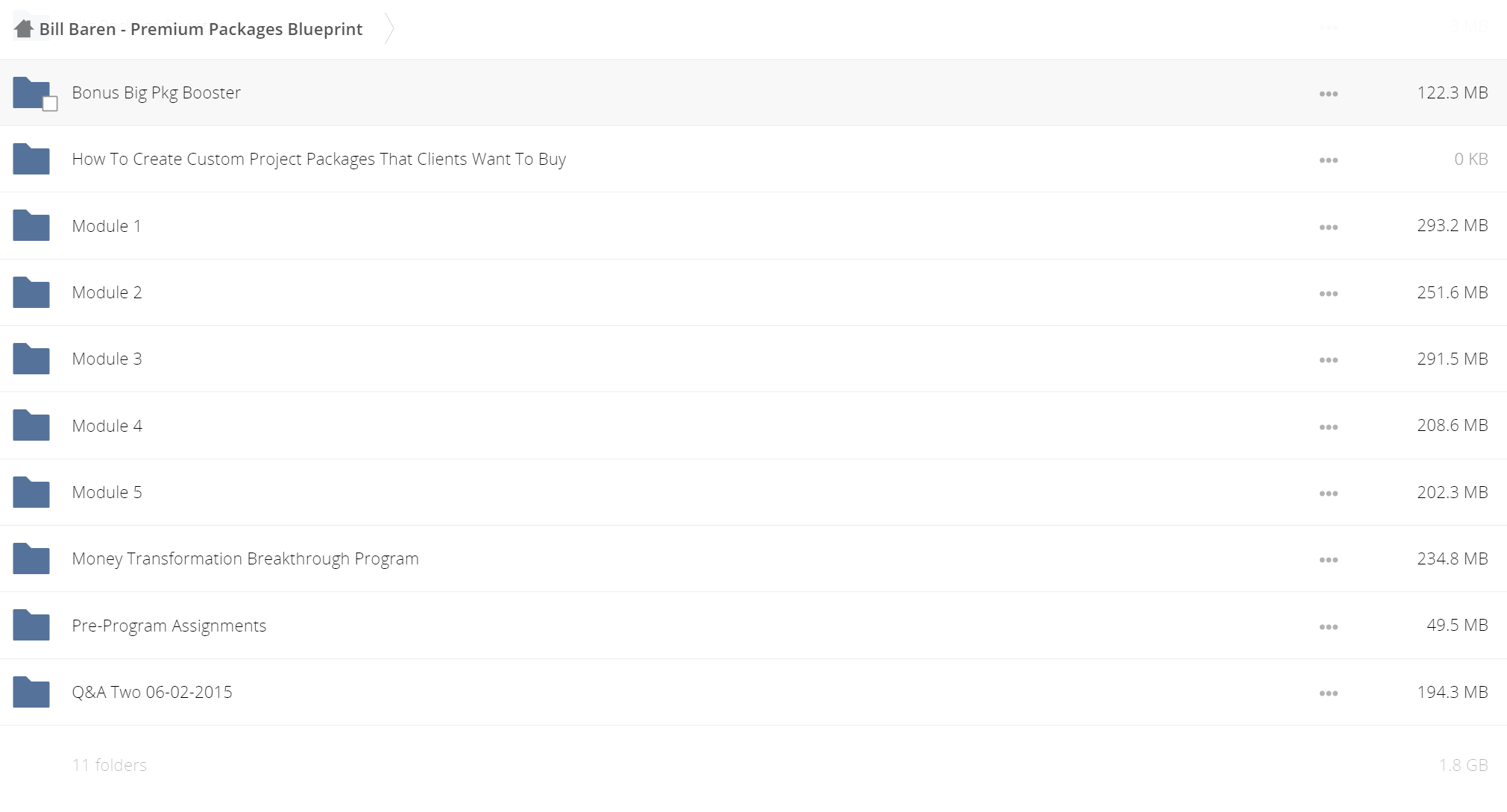1507x812 pixels.
Task: Go to the home folder icon
Action: click(x=24, y=28)
